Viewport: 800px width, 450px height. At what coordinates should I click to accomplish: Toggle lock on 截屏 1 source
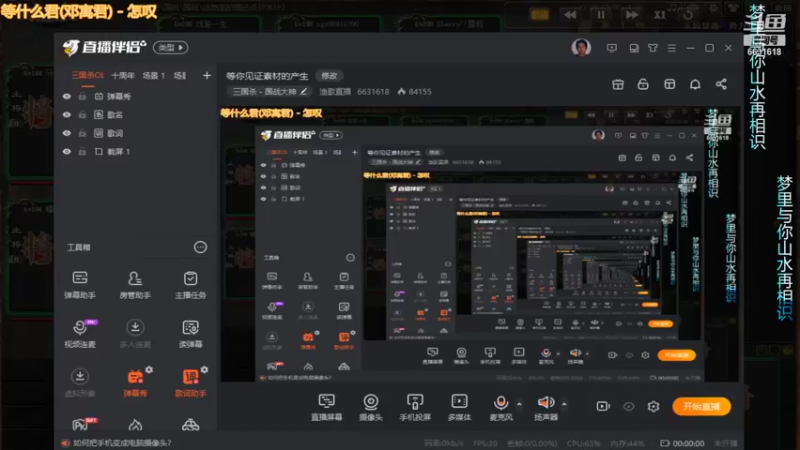[82, 152]
